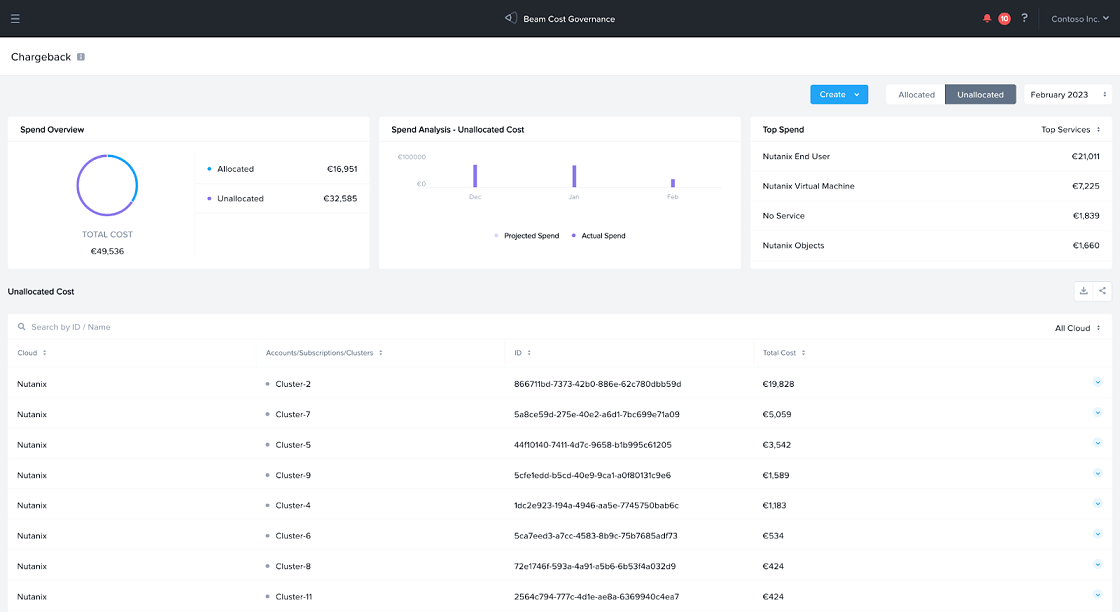The height and width of the screenshot is (612, 1120).
Task: Open the February 2023 month dropdown
Action: [1066, 95]
